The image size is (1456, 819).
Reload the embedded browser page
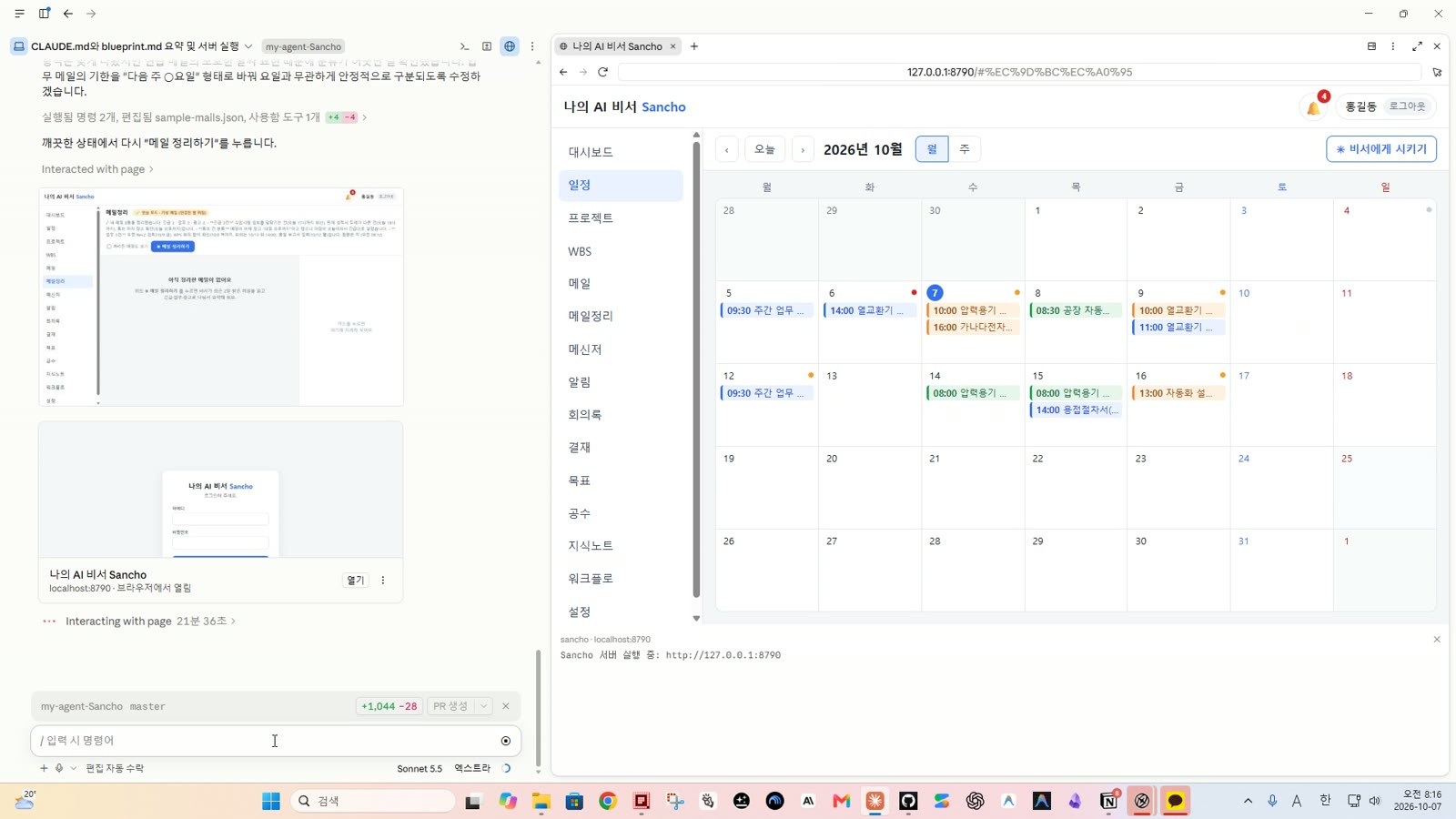(602, 72)
